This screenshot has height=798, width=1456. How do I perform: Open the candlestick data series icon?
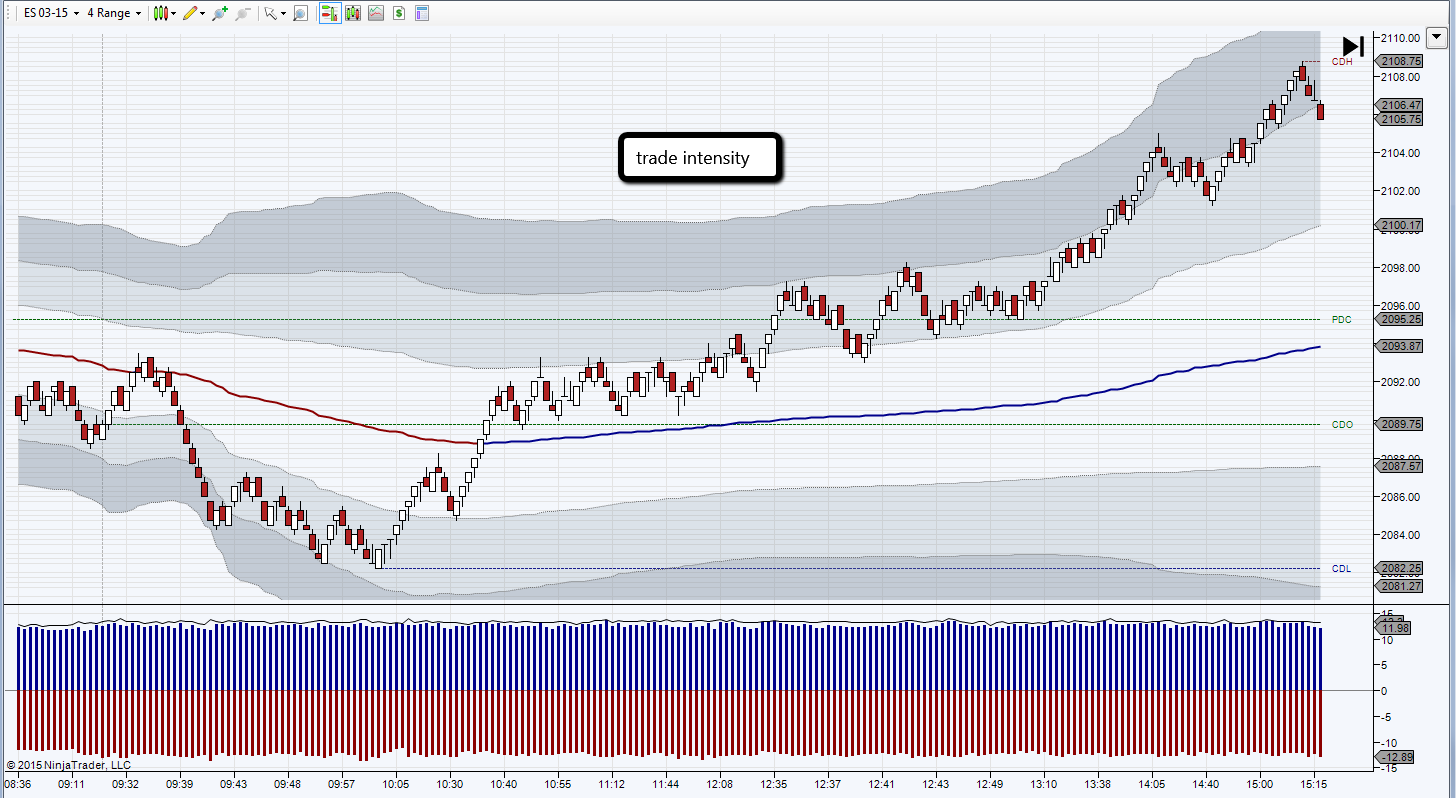click(x=352, y=13)
